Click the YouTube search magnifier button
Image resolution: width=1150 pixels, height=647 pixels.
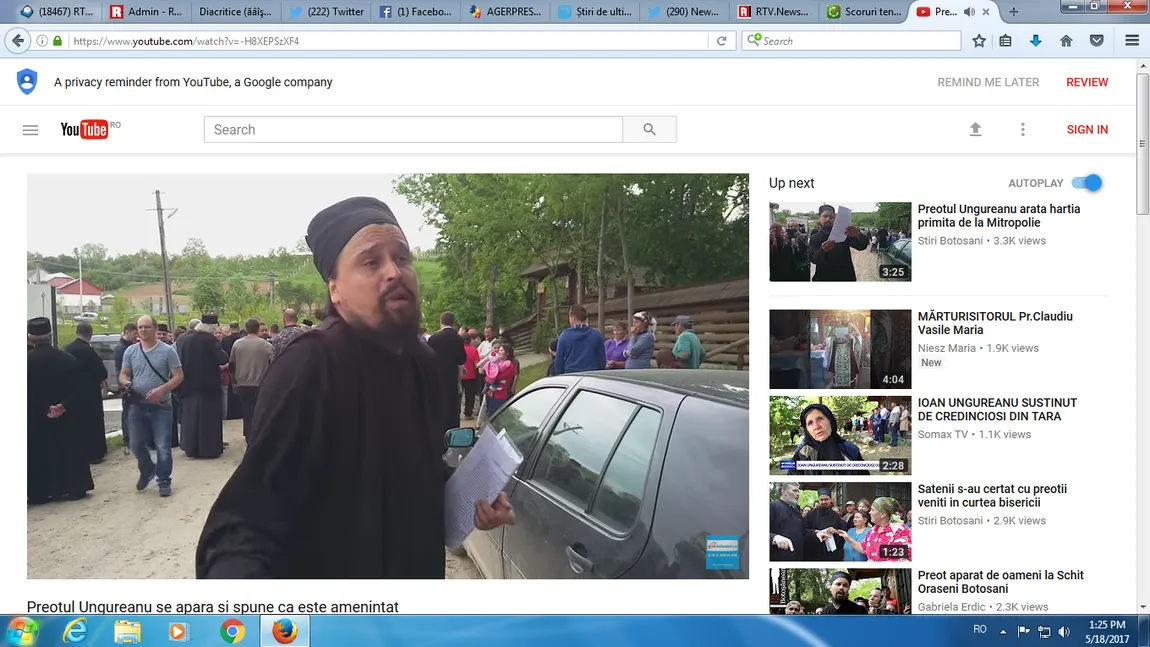649,130
